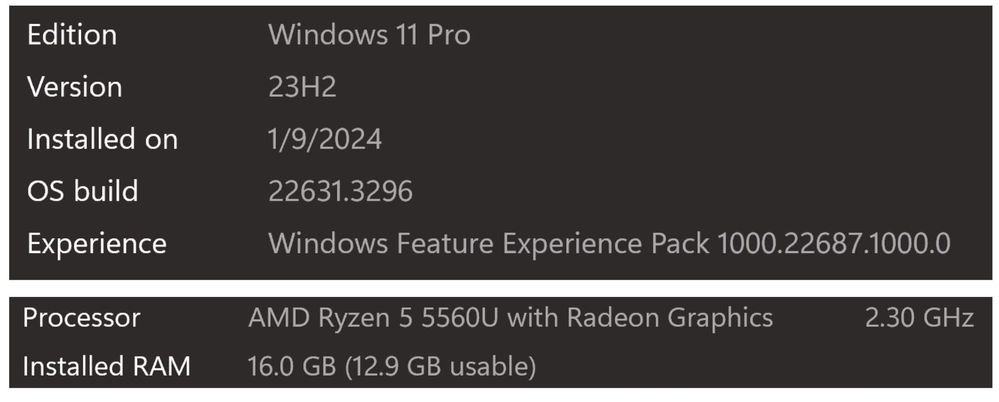The width and height of the screenshot is (999, 402).
Task: Click the 1/9/2024 install date
Action: [325, 139]
